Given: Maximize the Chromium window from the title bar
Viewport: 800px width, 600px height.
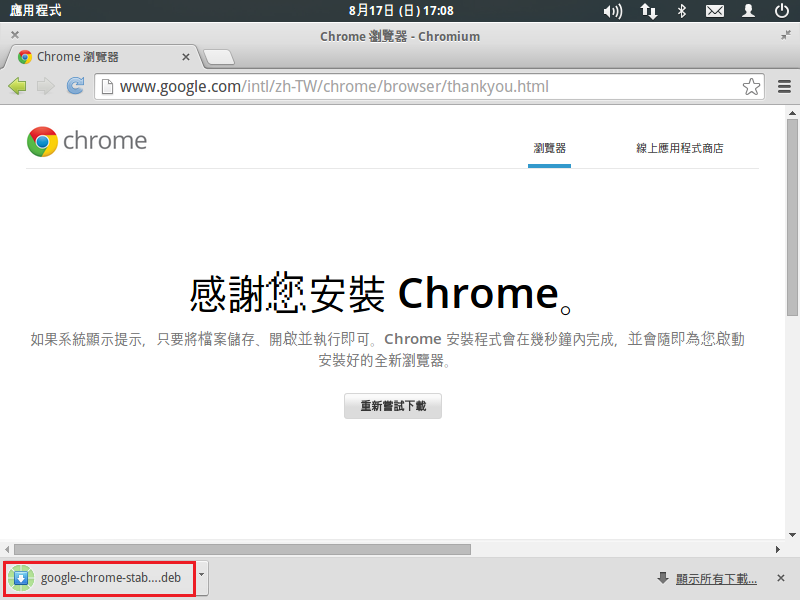Looking at the screenshot, I should [786, 35].
